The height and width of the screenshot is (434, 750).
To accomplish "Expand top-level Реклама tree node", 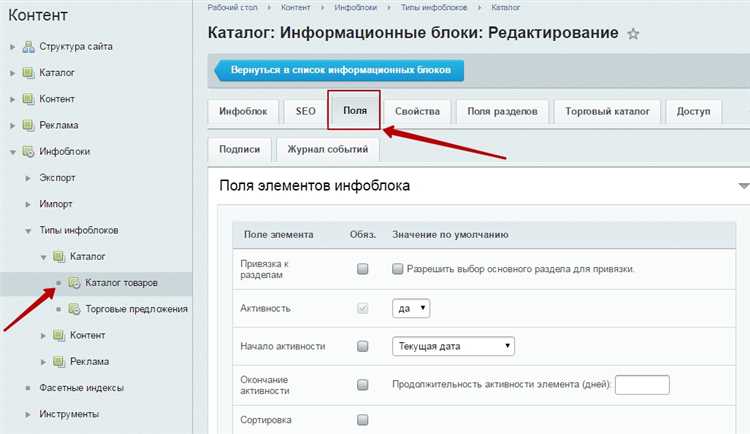I will 12,126.
